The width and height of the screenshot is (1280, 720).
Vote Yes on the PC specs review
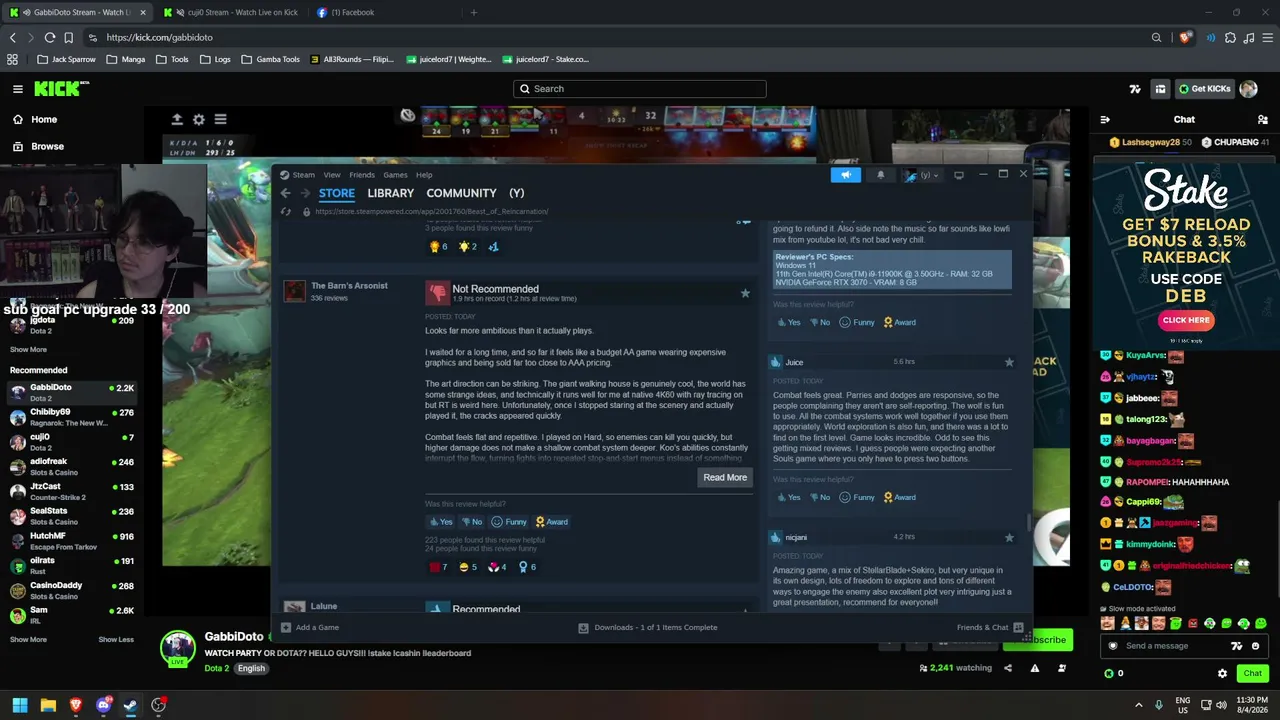point(788,322)
